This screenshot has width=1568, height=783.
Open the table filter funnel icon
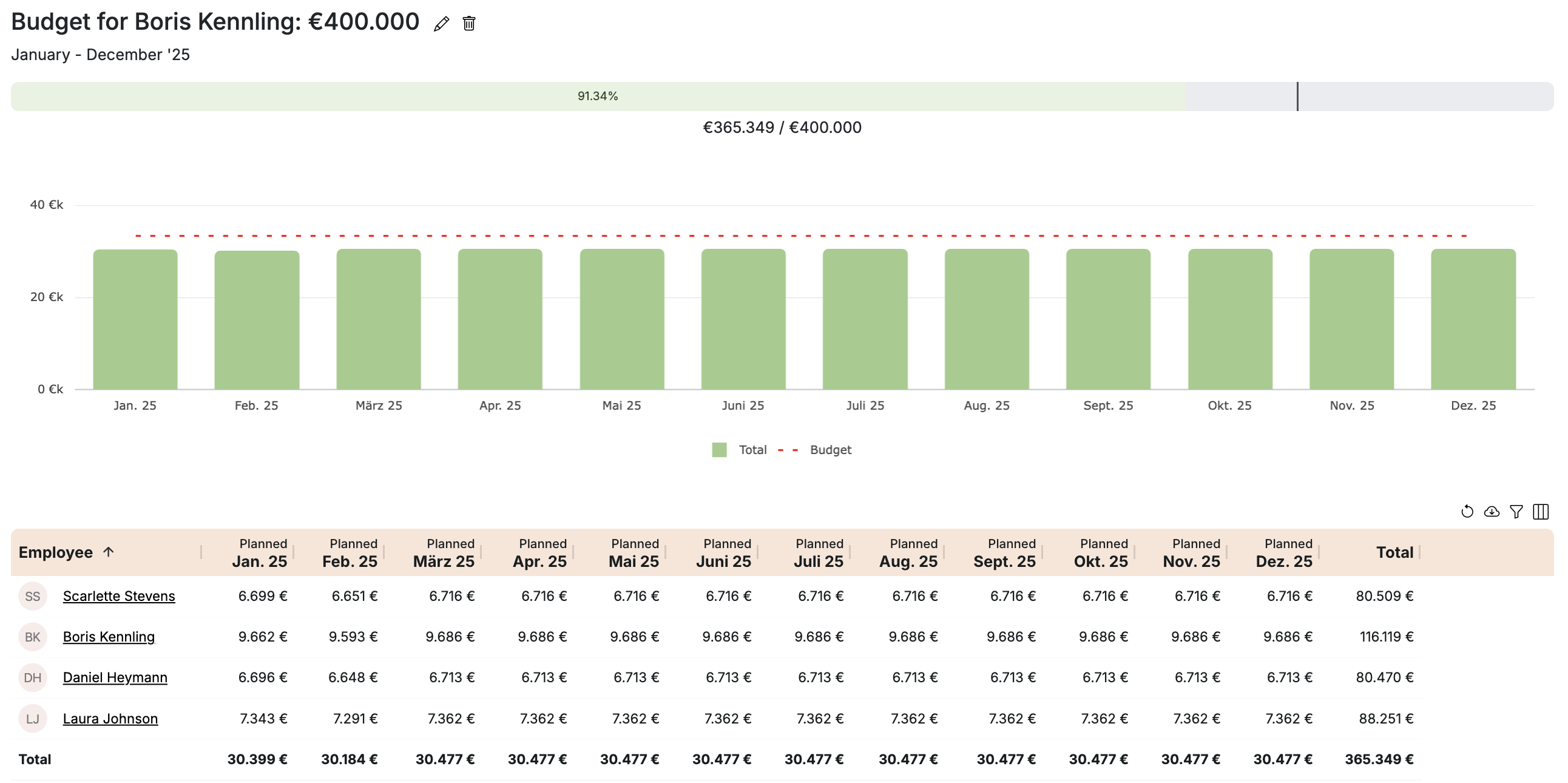point(1516,512)
